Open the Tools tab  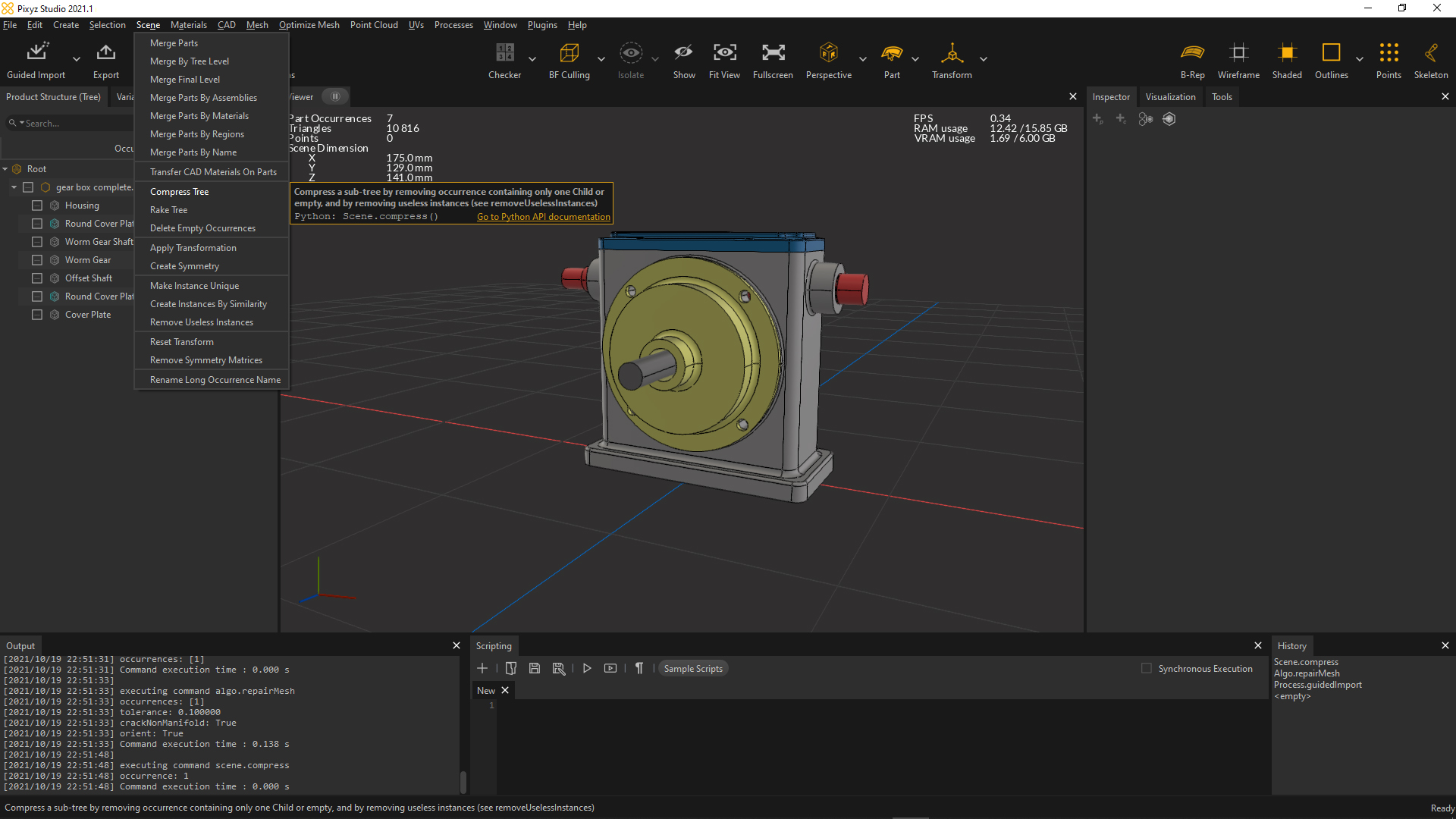1221,97
